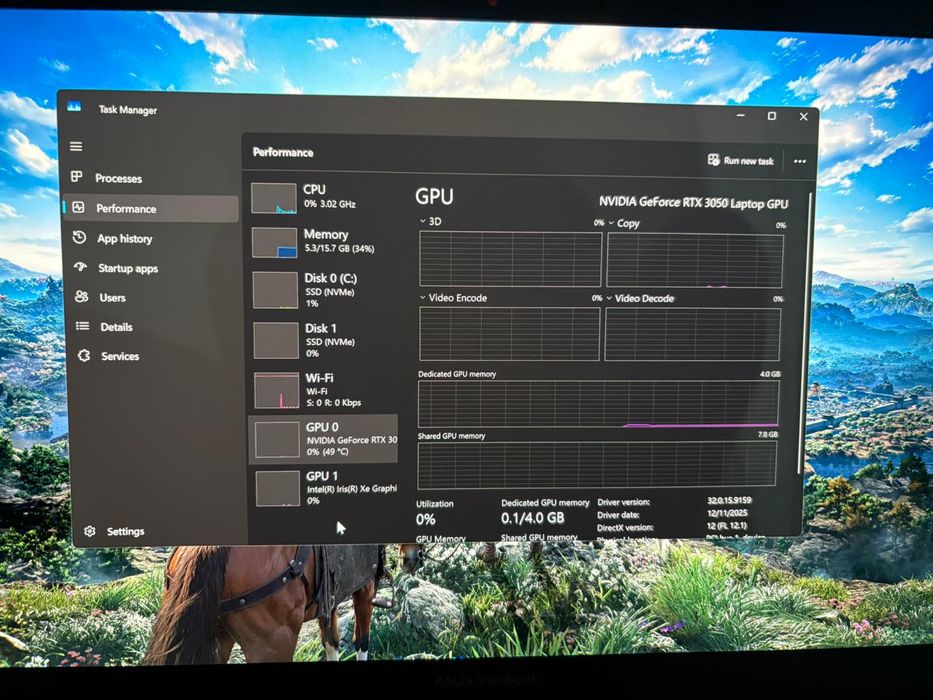The width and height of the screenshot is (933, 700).
Task: Click the 'Performance' page heading
Action: pyautogui.click(x=283, y=152)
